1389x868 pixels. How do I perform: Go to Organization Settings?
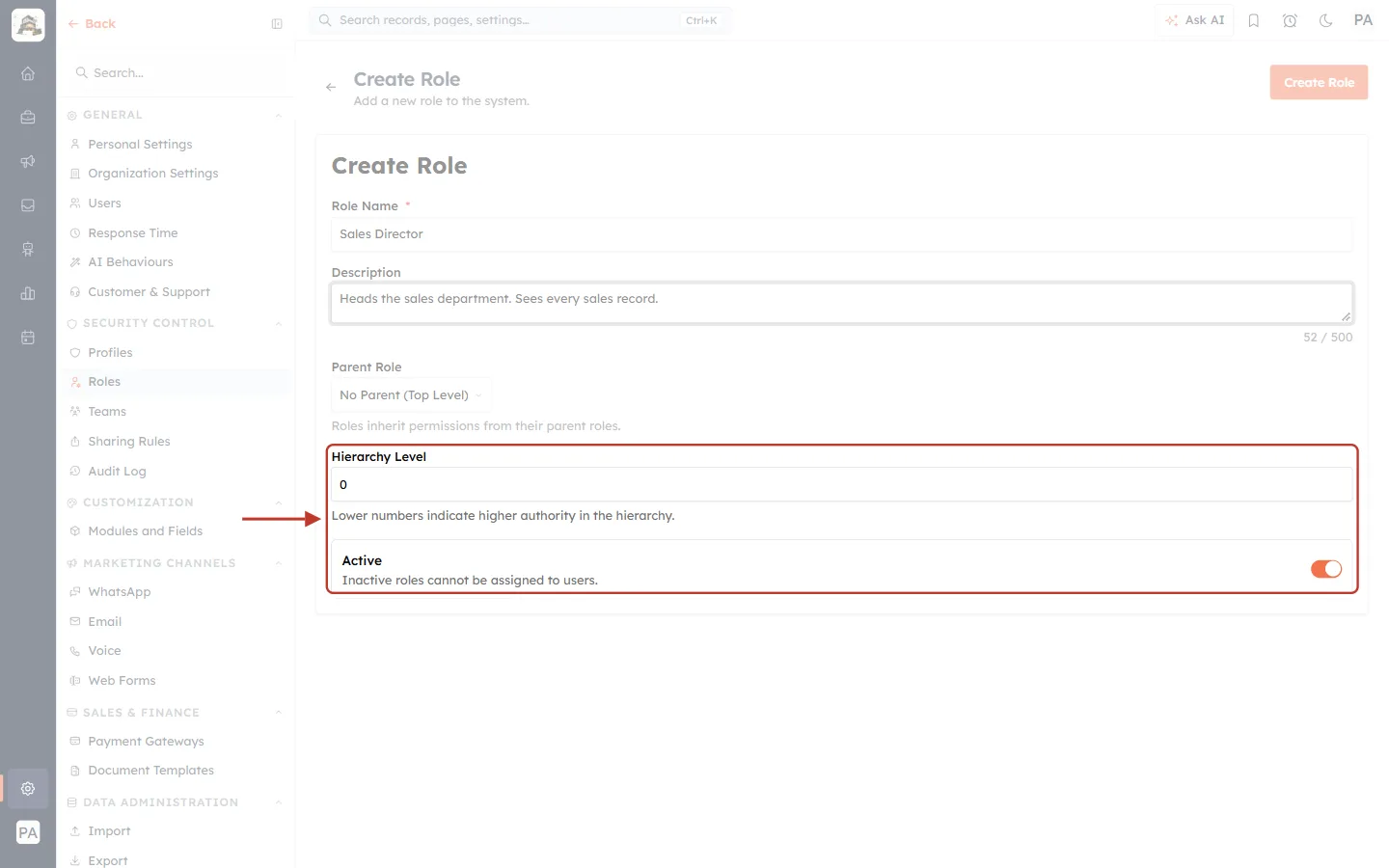point(176,174)
